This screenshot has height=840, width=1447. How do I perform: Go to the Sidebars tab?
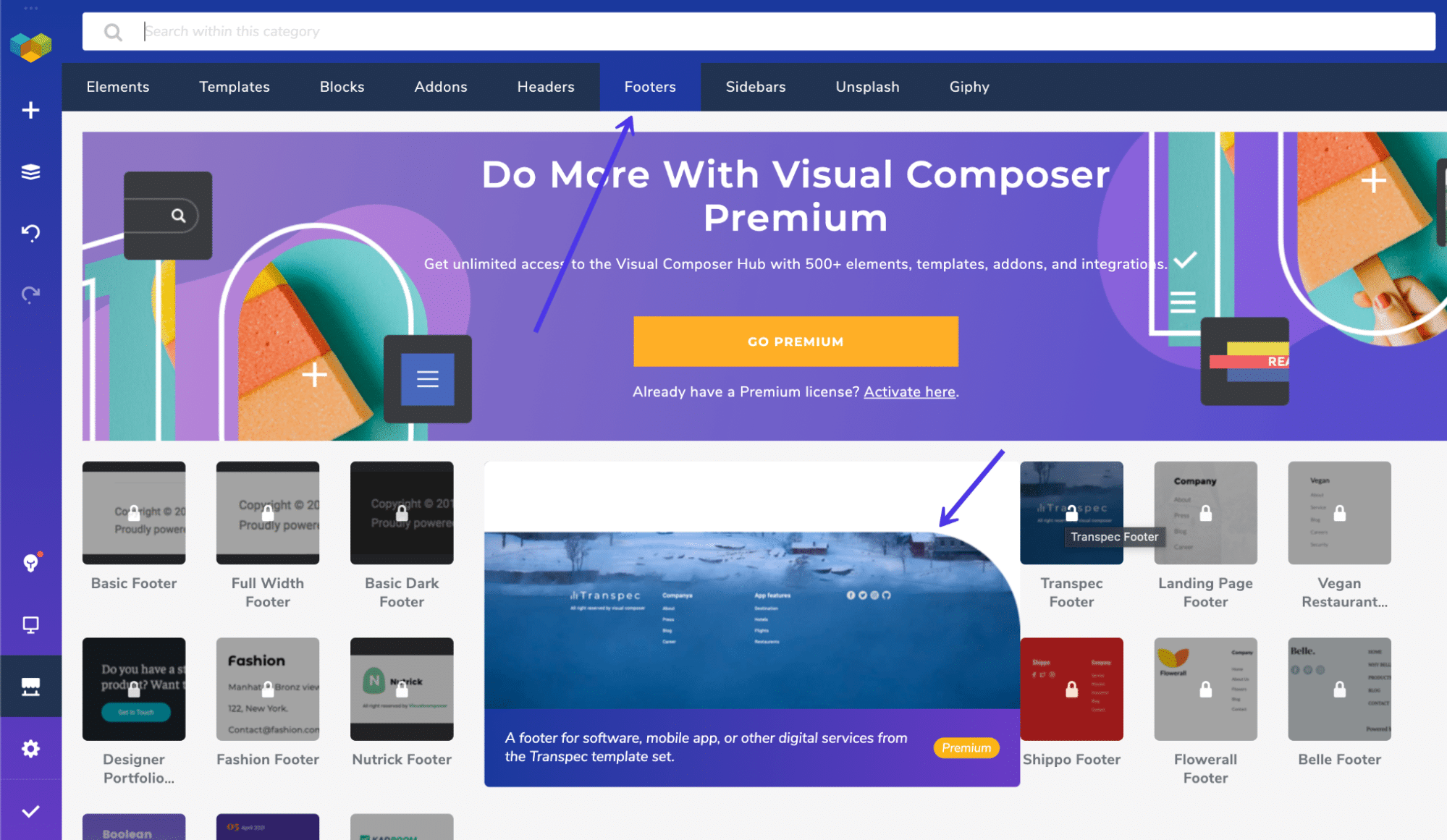pyautogui.click(x=756, y=87)
